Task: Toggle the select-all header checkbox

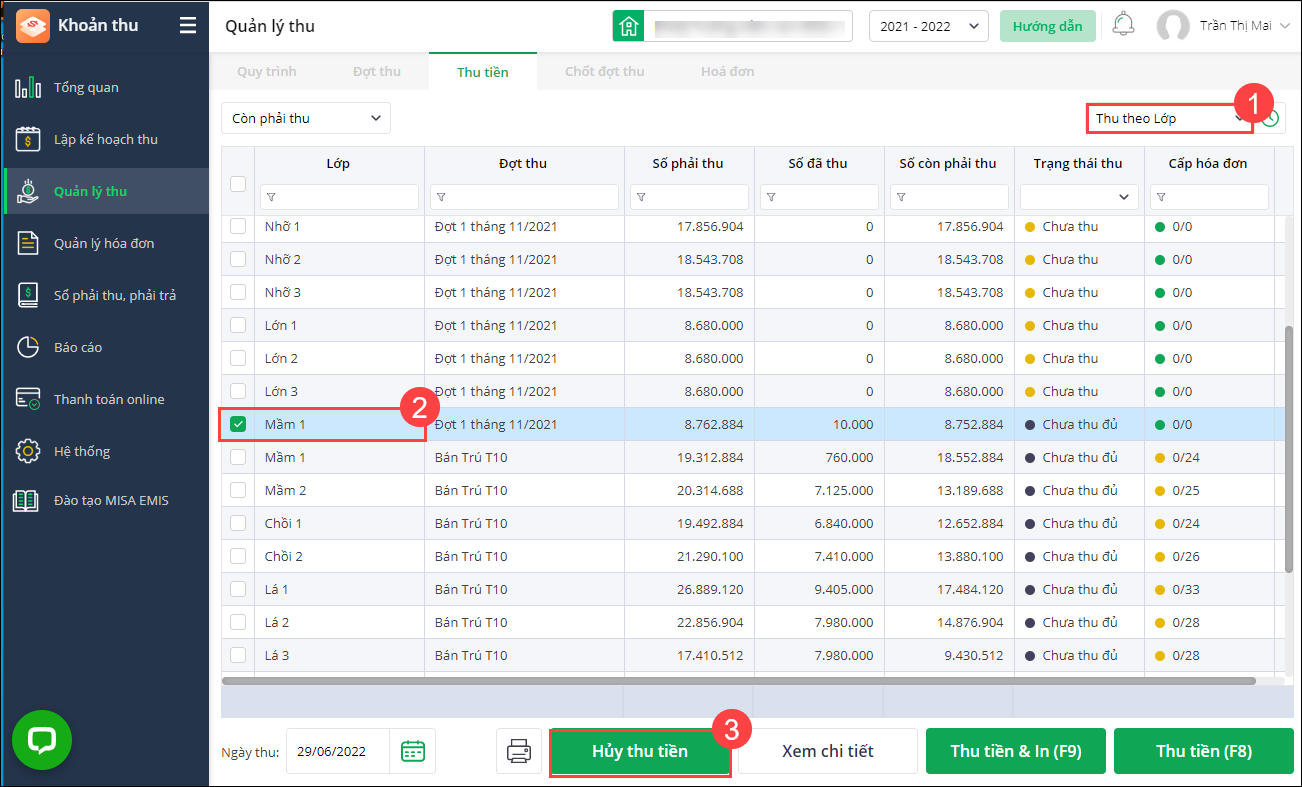Action: (x=238, y=183)
